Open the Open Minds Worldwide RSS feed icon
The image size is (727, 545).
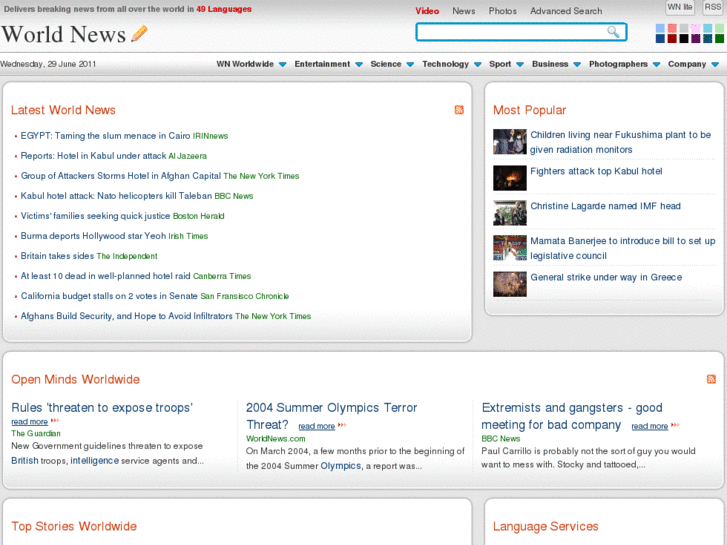click(711, 379)
